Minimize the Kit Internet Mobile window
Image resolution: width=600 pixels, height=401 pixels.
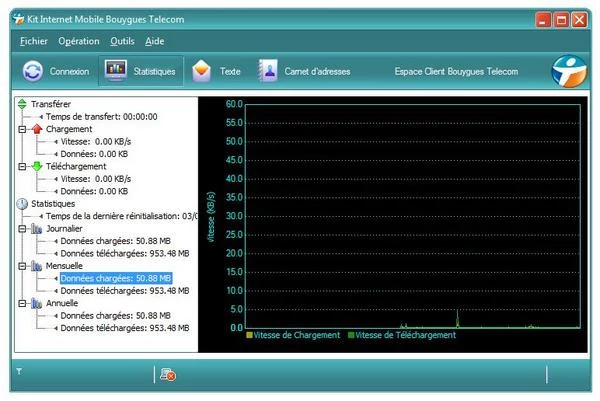543,20
